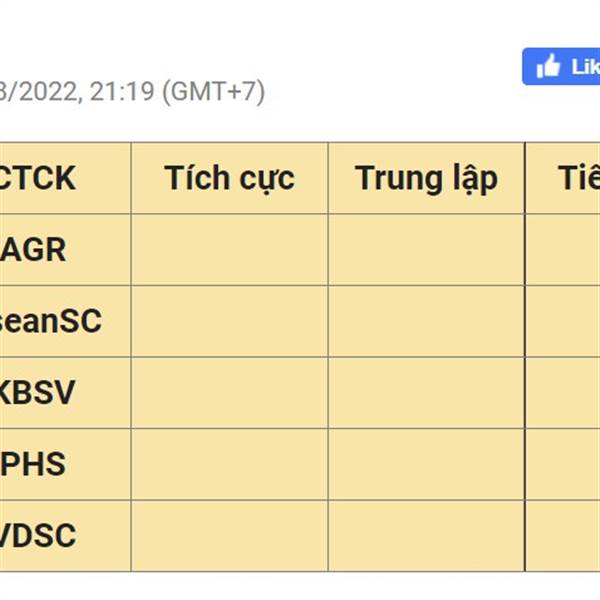The width and height of the screenshot is (600, 600).
Task: Click the Tích cực cell for PHS
Action: pos(230,464)
